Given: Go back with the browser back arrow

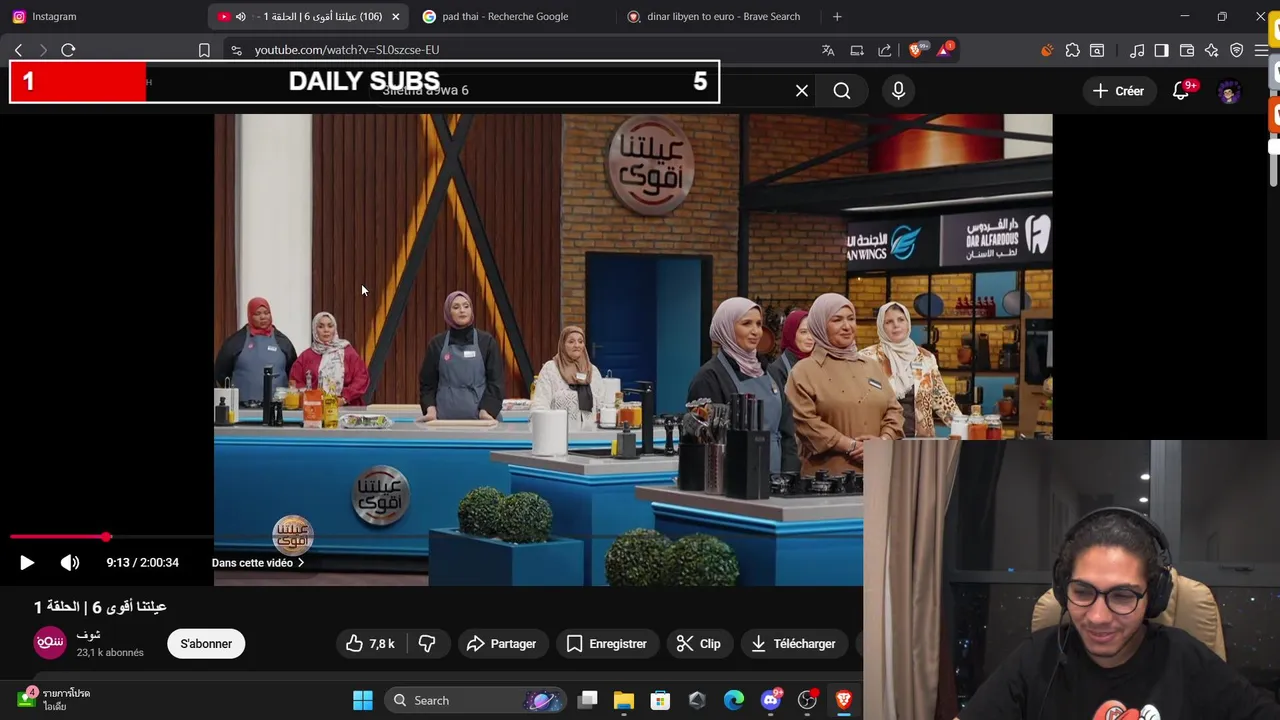Looking at the screenshot, I should click(18, 50).
